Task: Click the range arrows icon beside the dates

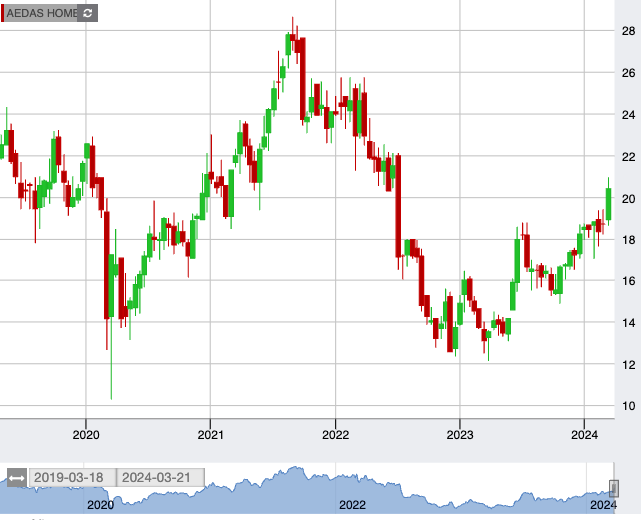Action: 17,478
